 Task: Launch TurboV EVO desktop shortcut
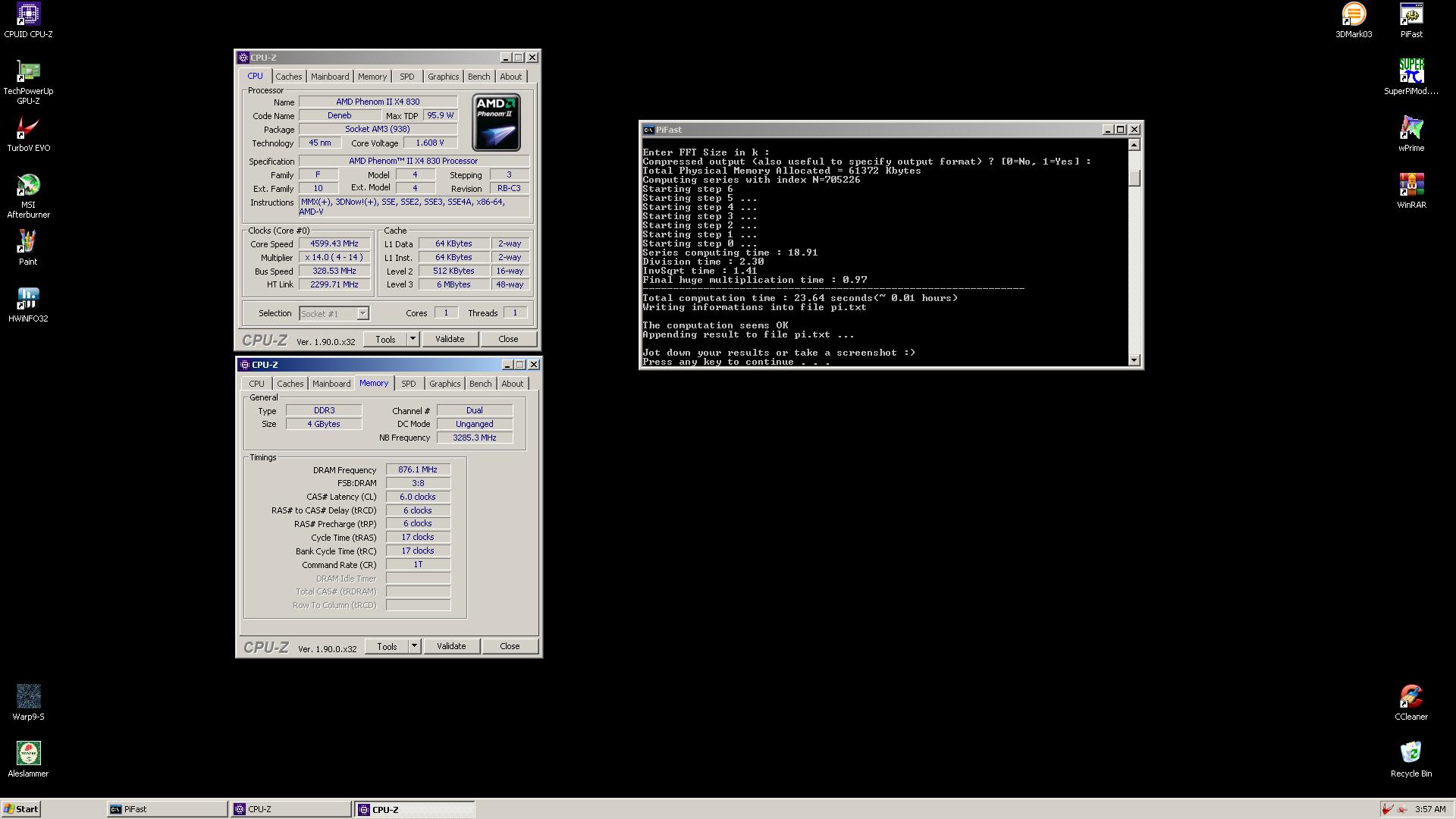(28, 134)
